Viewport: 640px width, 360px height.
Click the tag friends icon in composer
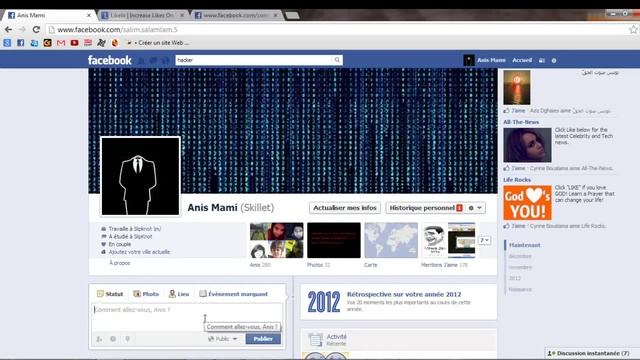coord(99,339)
